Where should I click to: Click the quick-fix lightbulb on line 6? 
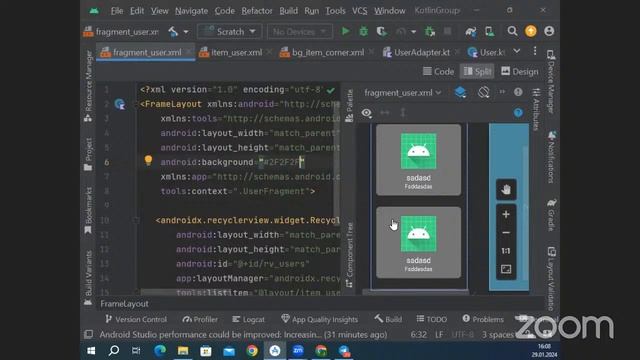click(x=148, y=160)
